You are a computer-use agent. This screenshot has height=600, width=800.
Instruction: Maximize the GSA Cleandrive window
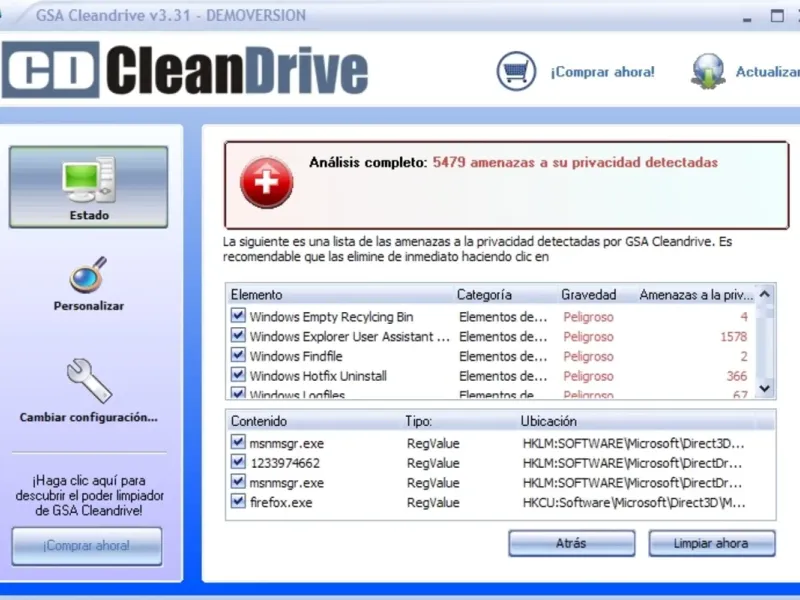[777, 16]
